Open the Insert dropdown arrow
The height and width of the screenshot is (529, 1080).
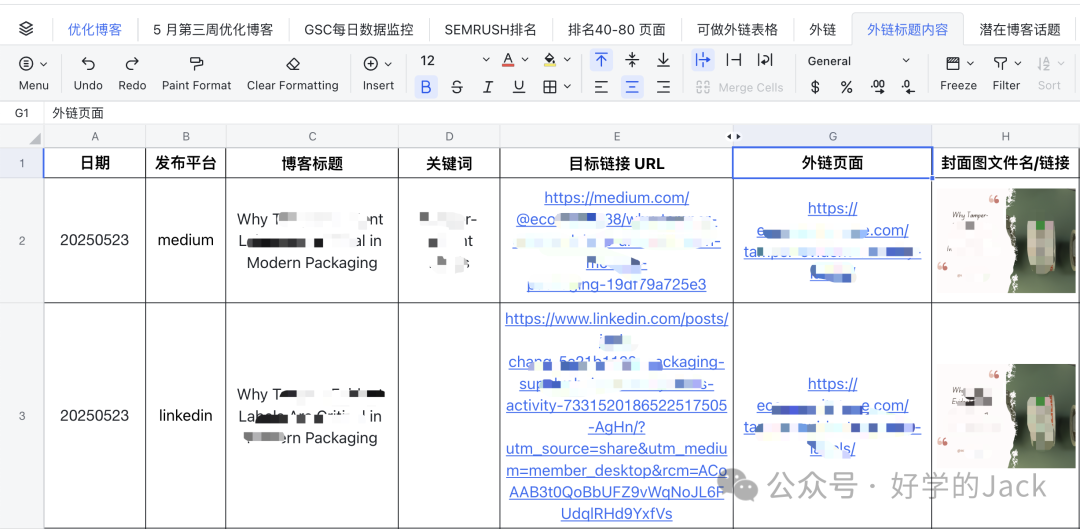(388, 64)
